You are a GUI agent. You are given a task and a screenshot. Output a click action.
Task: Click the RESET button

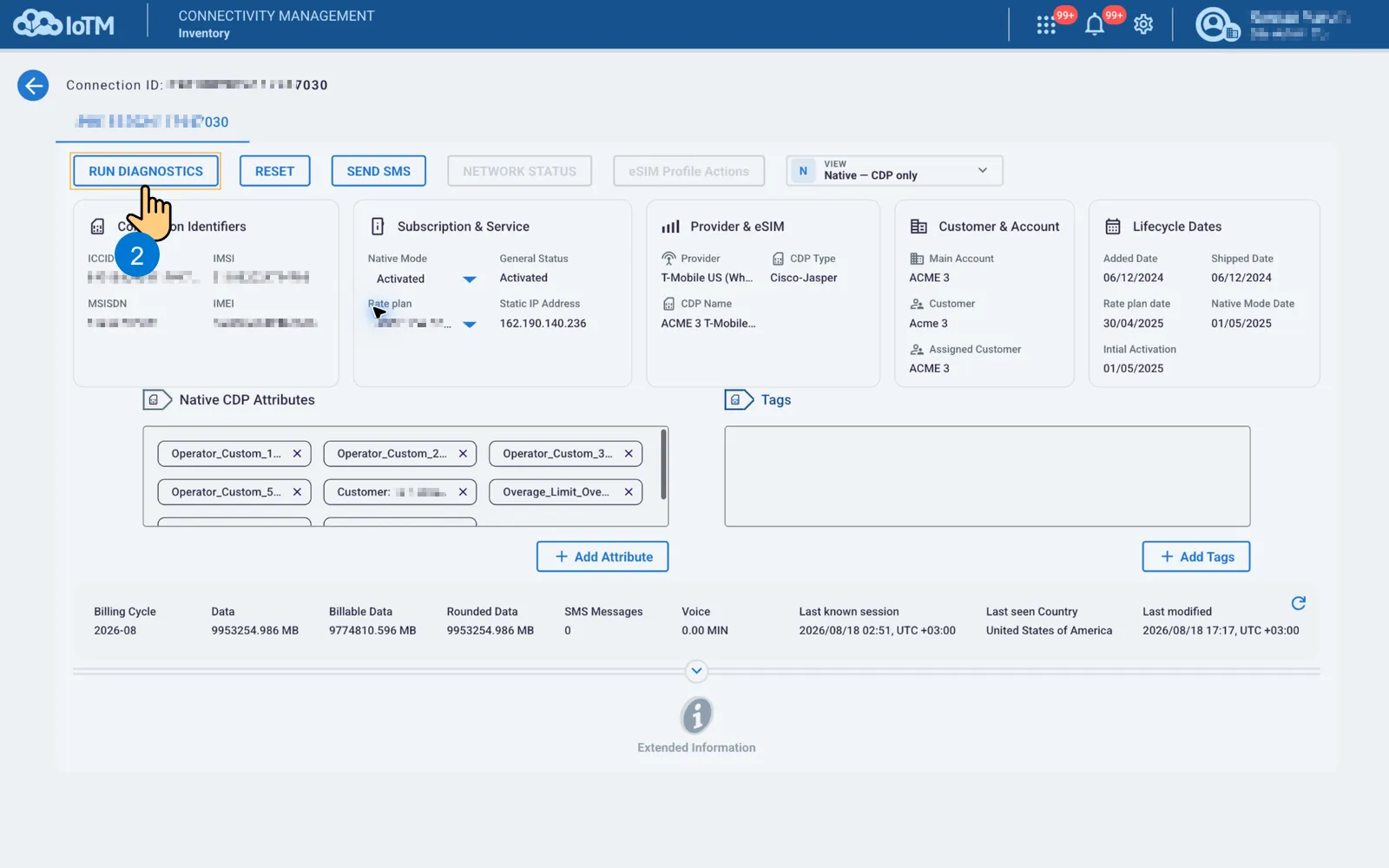click(x=274, y=172)
